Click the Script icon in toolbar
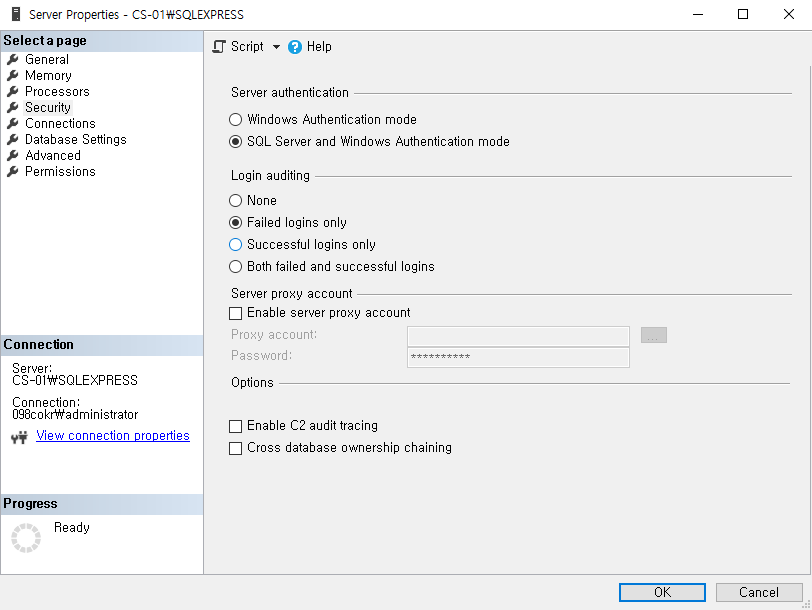 tap(220, 47)
